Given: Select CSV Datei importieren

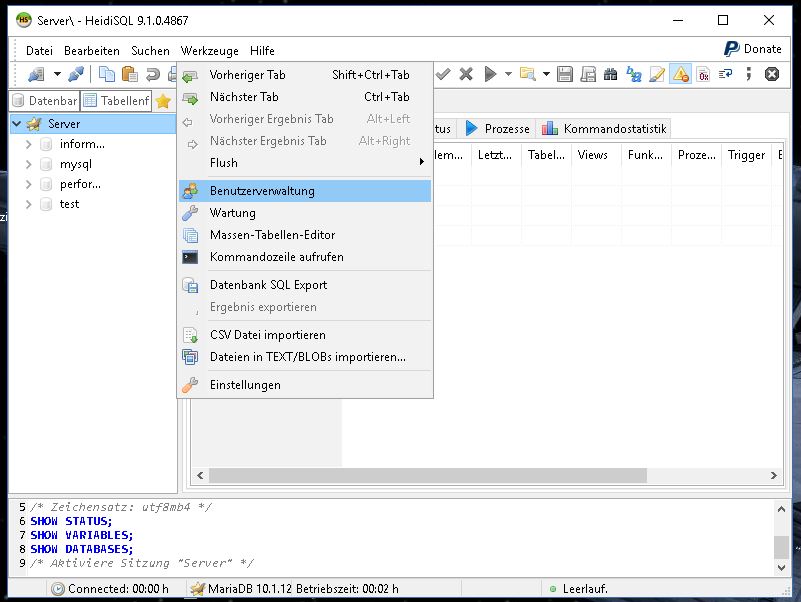Looking at the screenshot, I should tap(305, 335).
